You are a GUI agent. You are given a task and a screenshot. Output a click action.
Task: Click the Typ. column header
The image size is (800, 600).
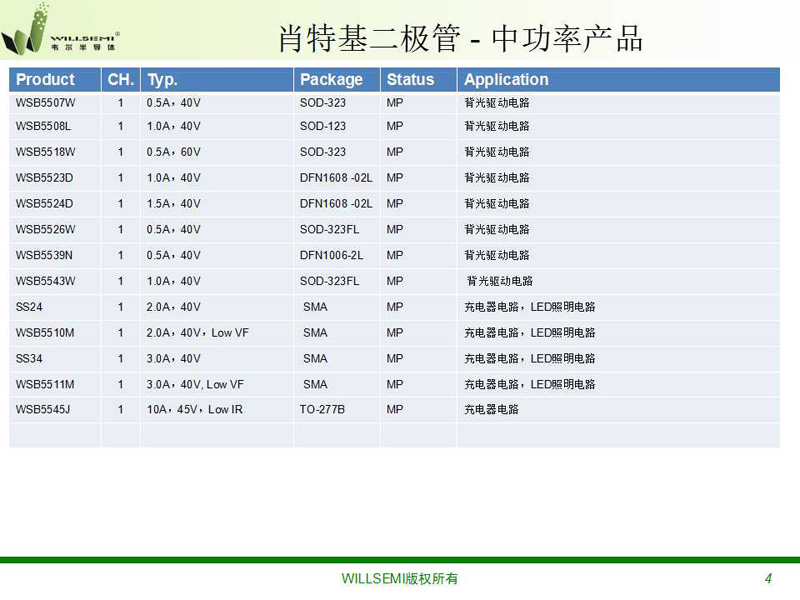pos(162,80)
